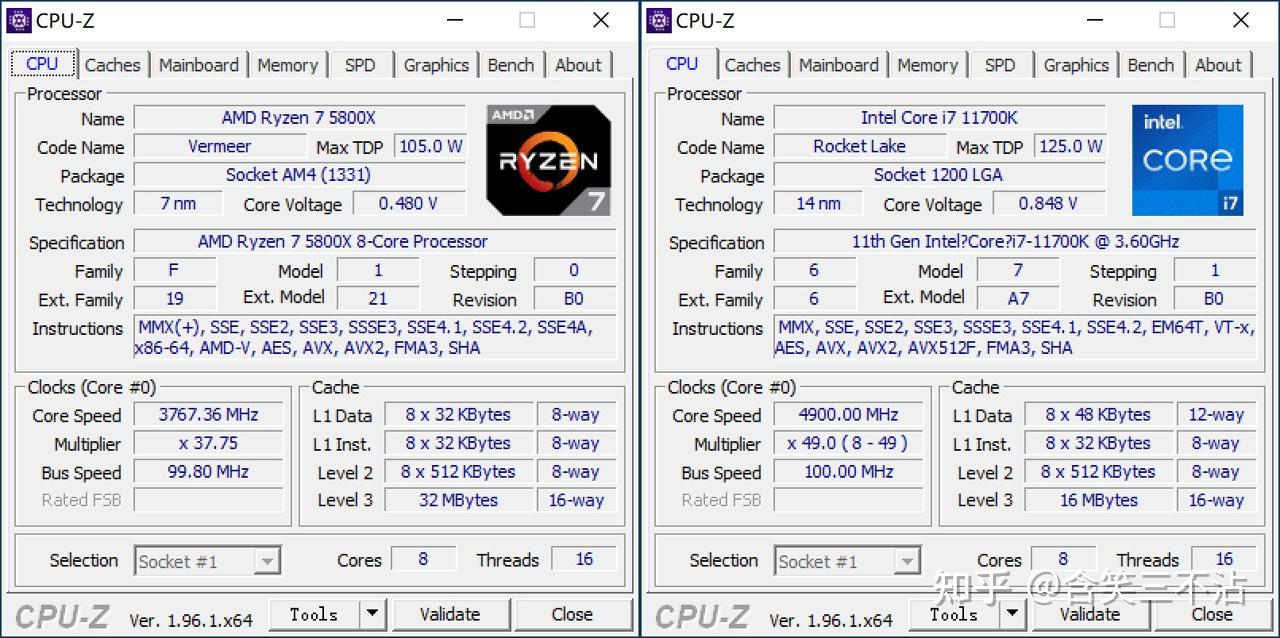Open Graphics tab in the Intel window
The height and width of the screenshot is (638, 1280).
[1076, 65]
